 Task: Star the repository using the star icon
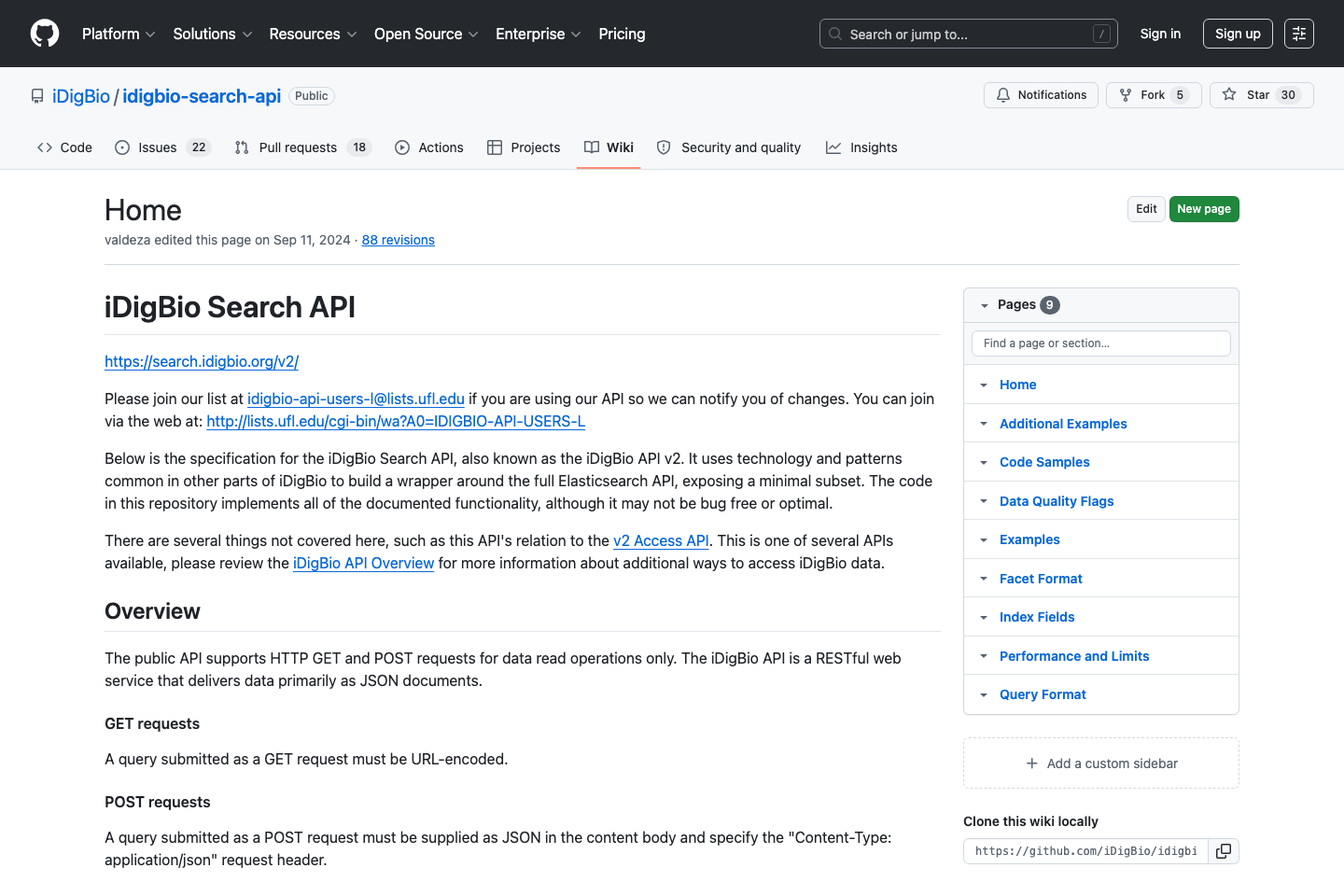coord(1229,94)
